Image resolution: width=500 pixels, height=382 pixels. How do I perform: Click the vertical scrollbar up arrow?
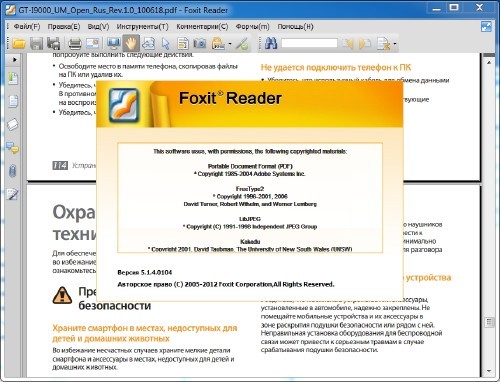pos(489,62)
